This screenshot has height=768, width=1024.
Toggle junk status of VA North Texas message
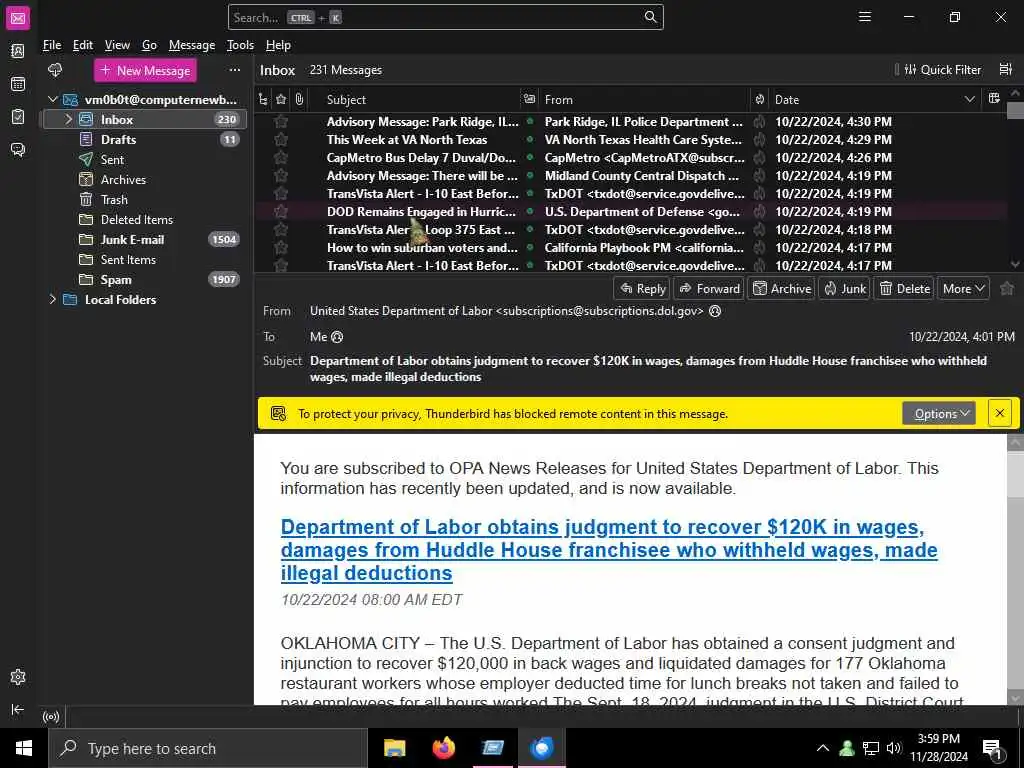pos(760,139)
